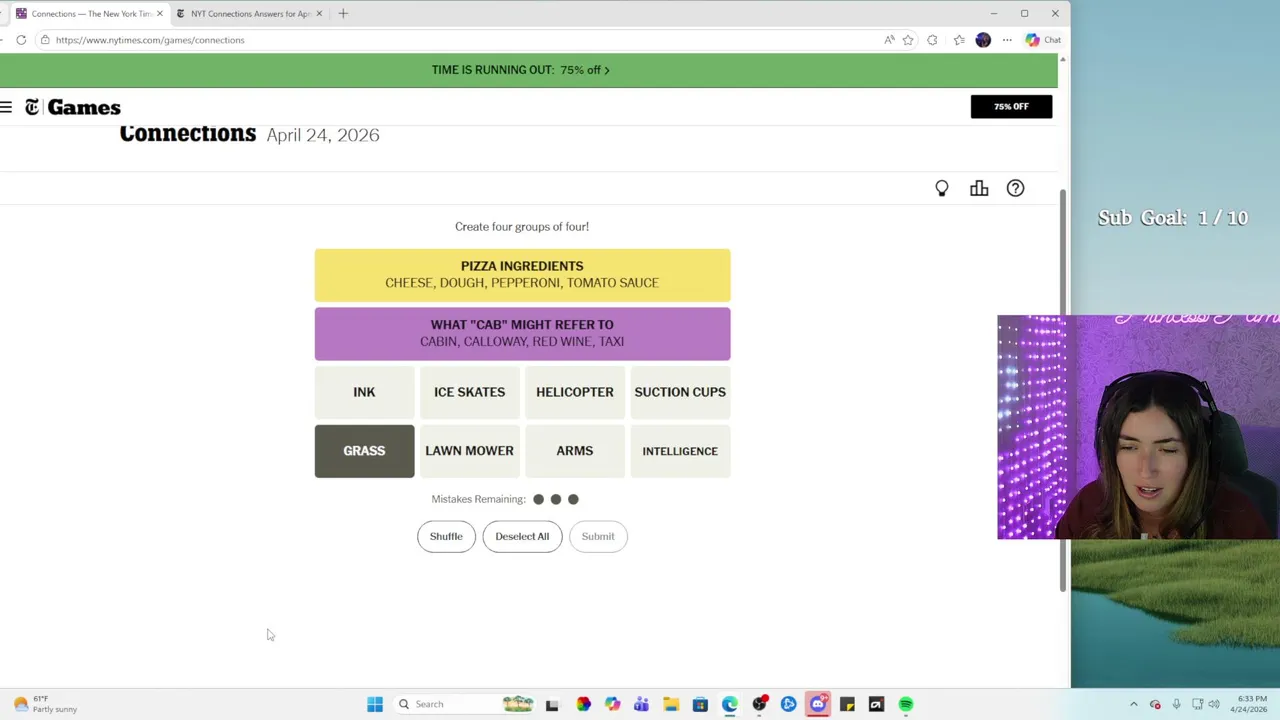Deselect the GRASS tile
1280x720 pixels.
pyautogui.click(x=364, y=451)
